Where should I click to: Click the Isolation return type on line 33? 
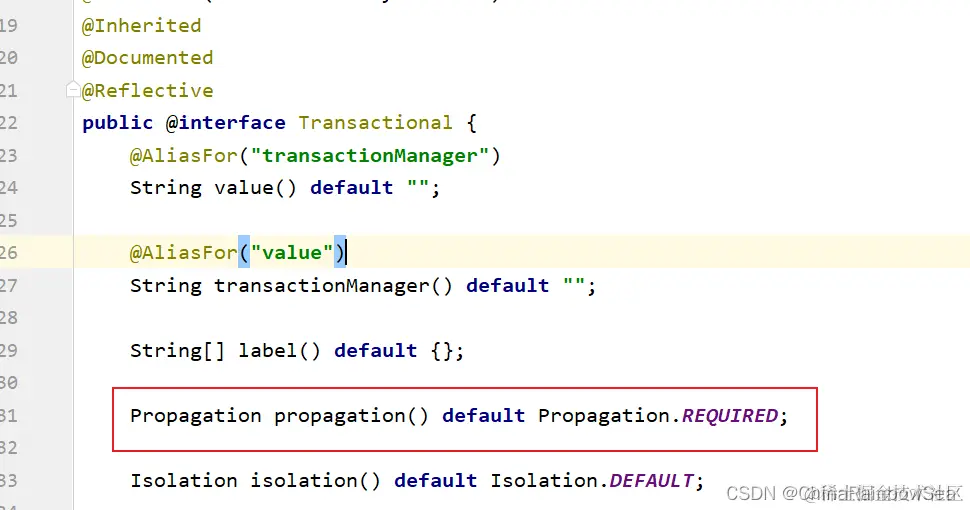coord(184,480)
